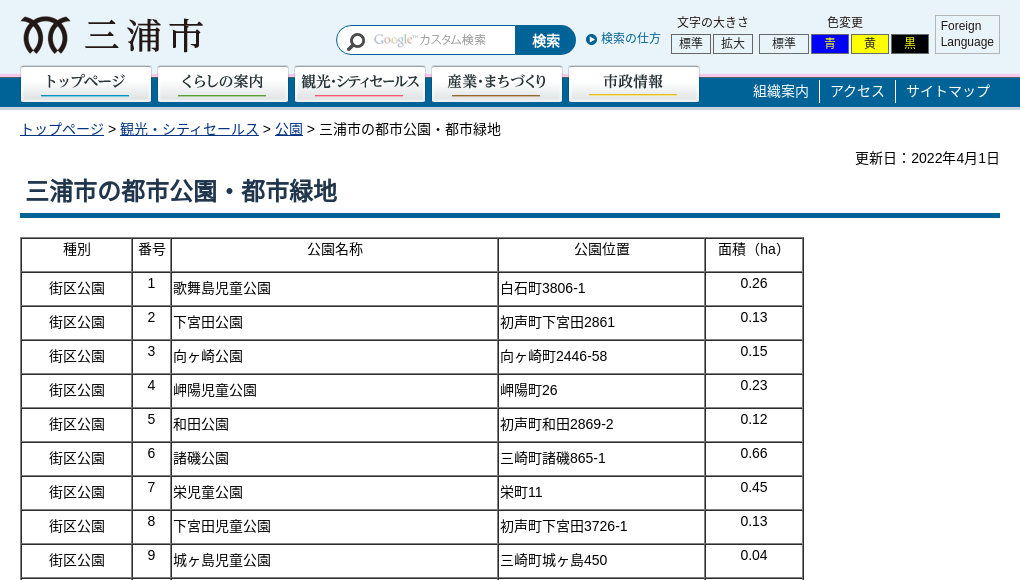Open the 市政情報 navigation tab
The image size is (1020, 580).
click(x=633, y=83)
